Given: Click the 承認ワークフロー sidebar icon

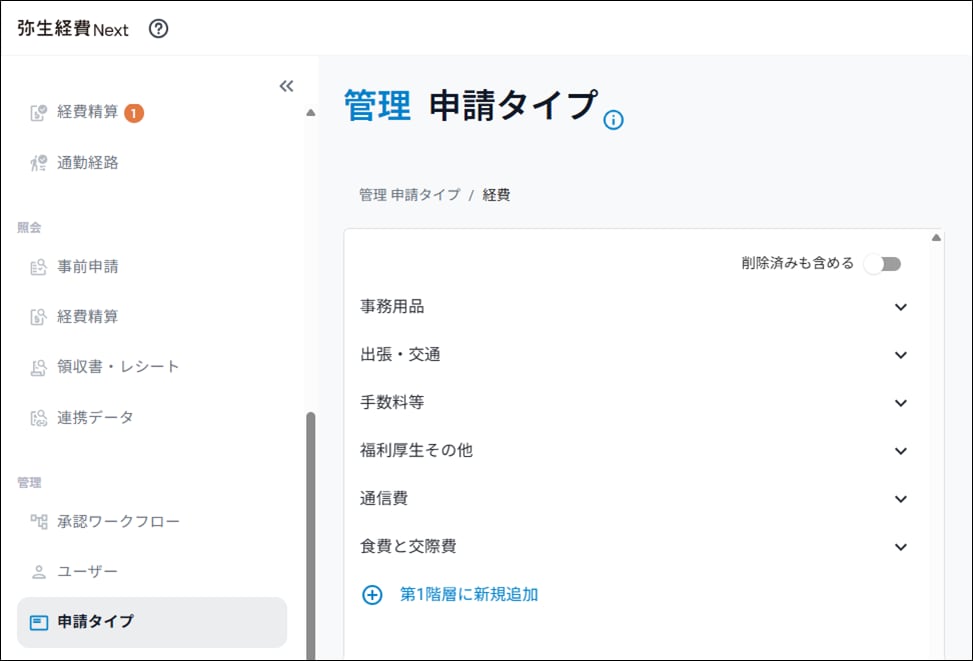Looking at the screenshot, I should click(x=39, y=521).
